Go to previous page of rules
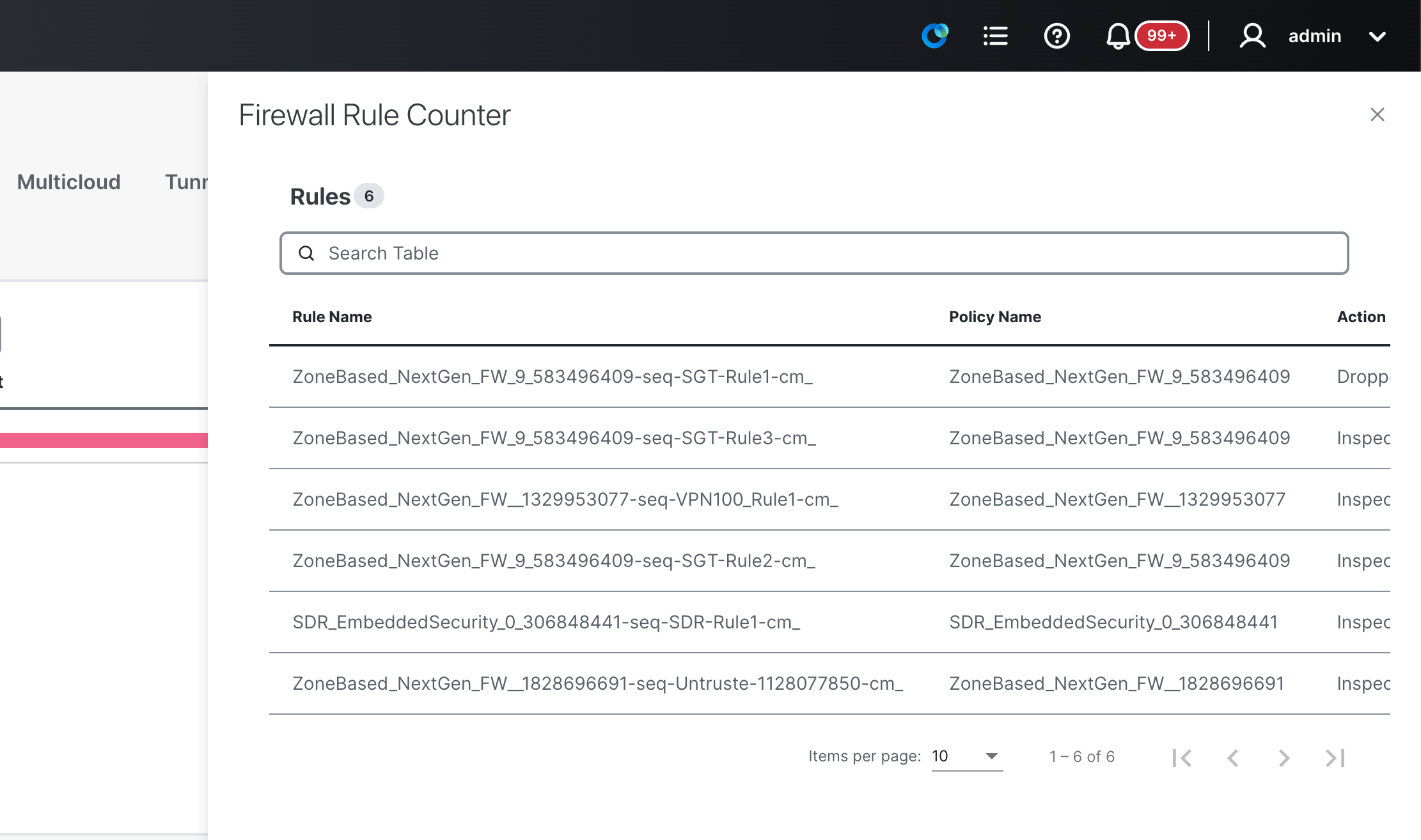The width and height of the screenshot is (1421, 840). pyautogui.click(x=1233, y=758)
